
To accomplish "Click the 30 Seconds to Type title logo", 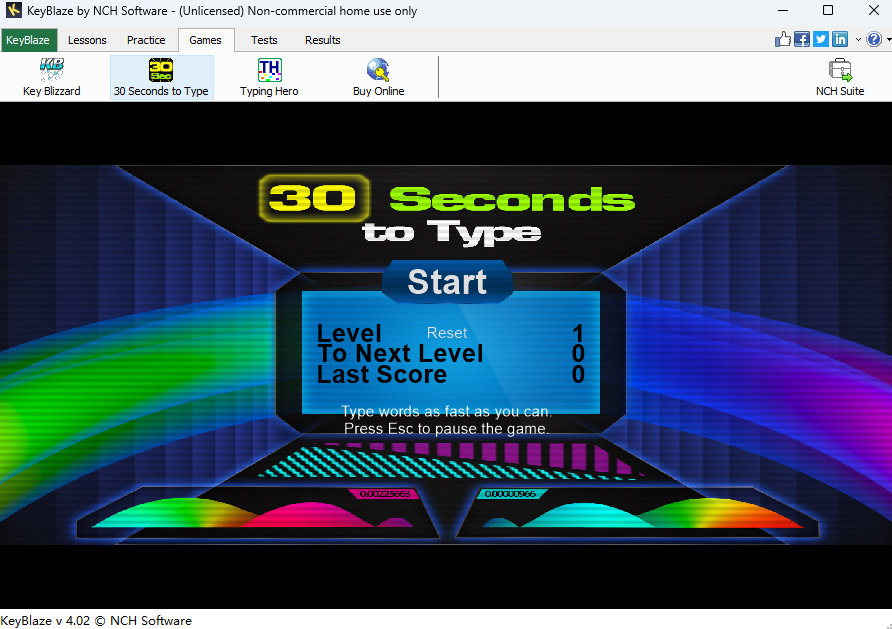I will coord(447,210).
